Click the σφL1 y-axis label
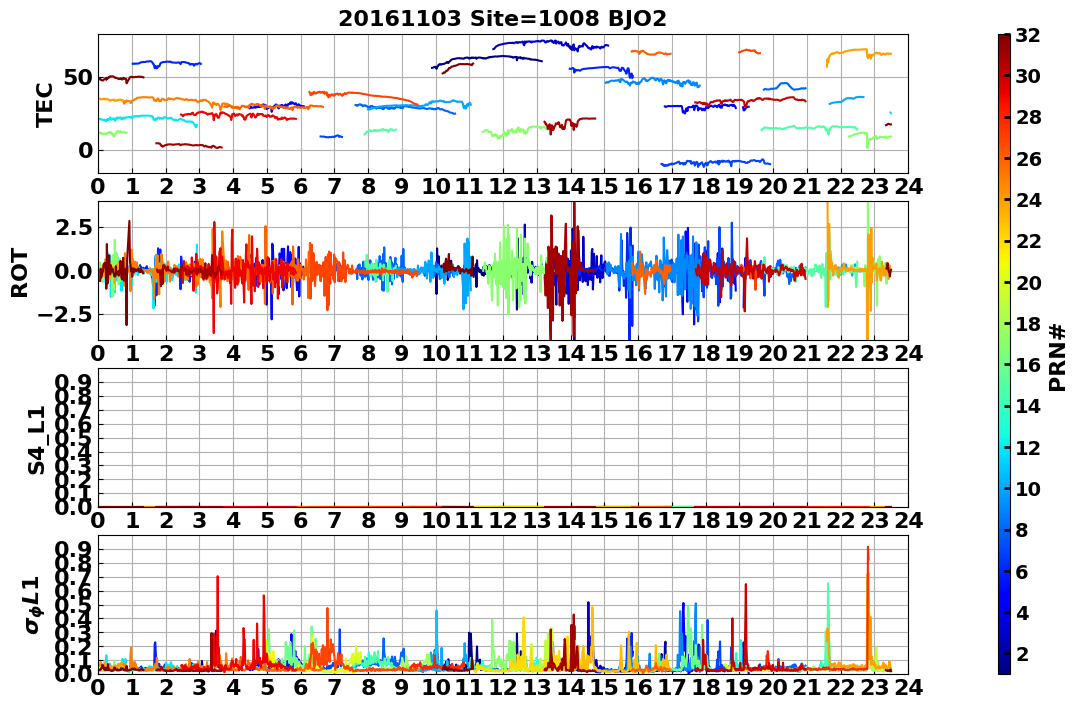This screenshot has width=1077, height=709. [x=32, y=605]
